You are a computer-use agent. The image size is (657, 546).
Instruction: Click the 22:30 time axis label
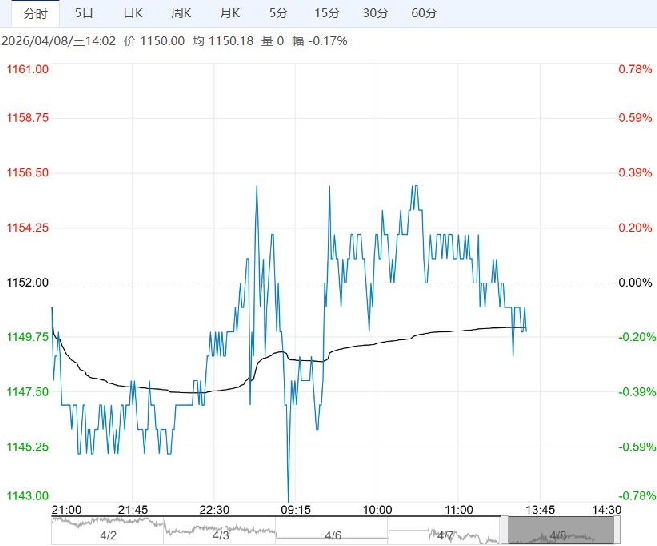point(215,510)
